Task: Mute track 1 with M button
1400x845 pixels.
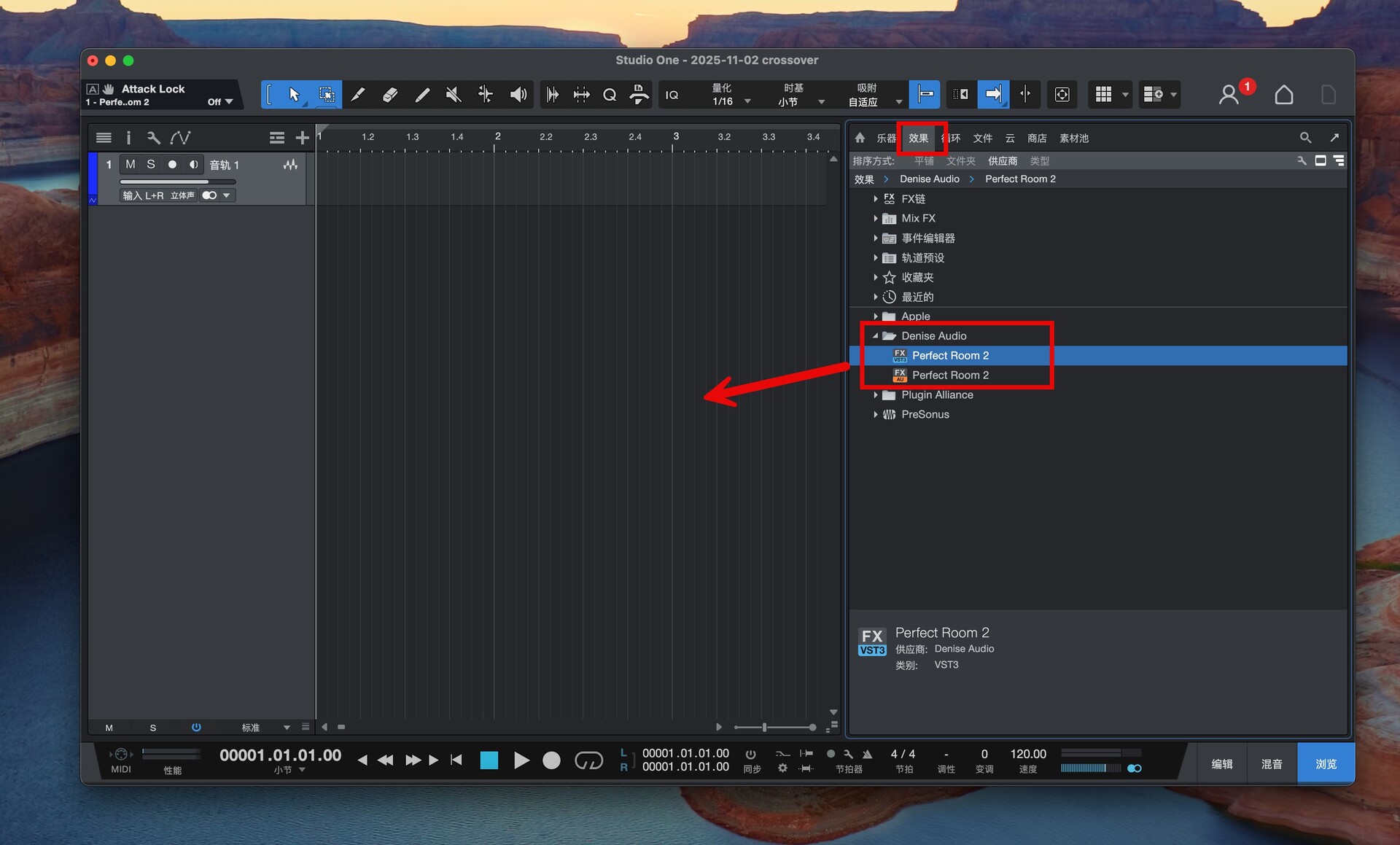Action: pyautogui.click(x=131, y=165)
